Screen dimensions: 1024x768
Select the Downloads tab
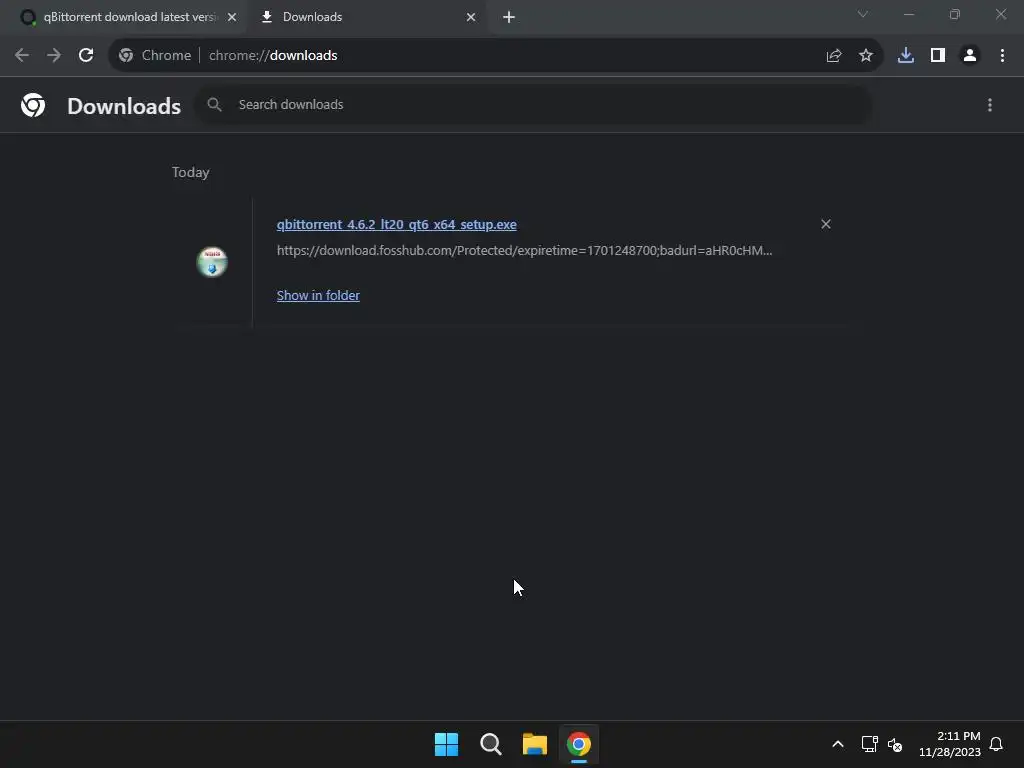tap(366, 18)
